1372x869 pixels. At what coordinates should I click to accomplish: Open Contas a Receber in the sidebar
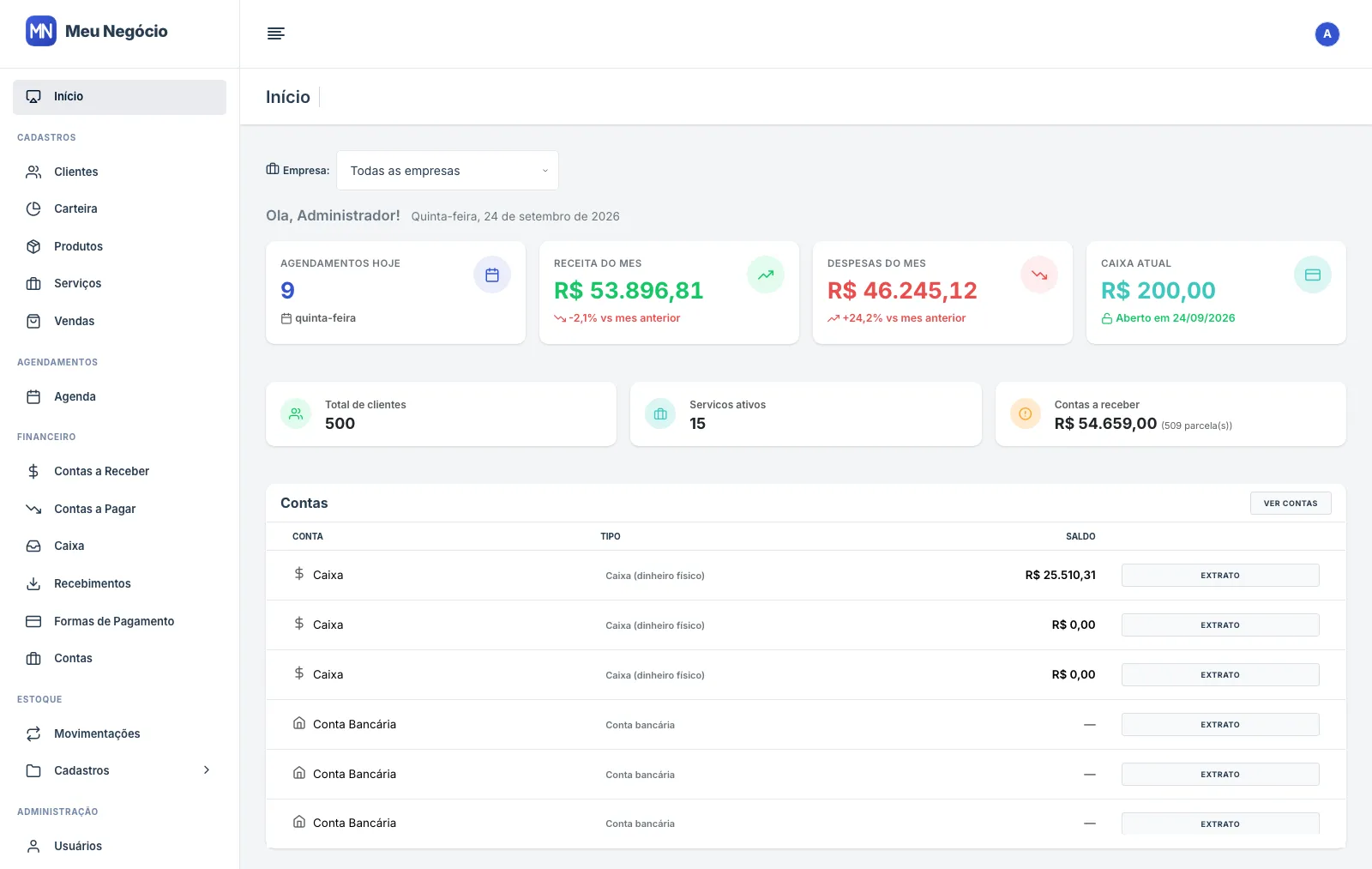[119, 471]
